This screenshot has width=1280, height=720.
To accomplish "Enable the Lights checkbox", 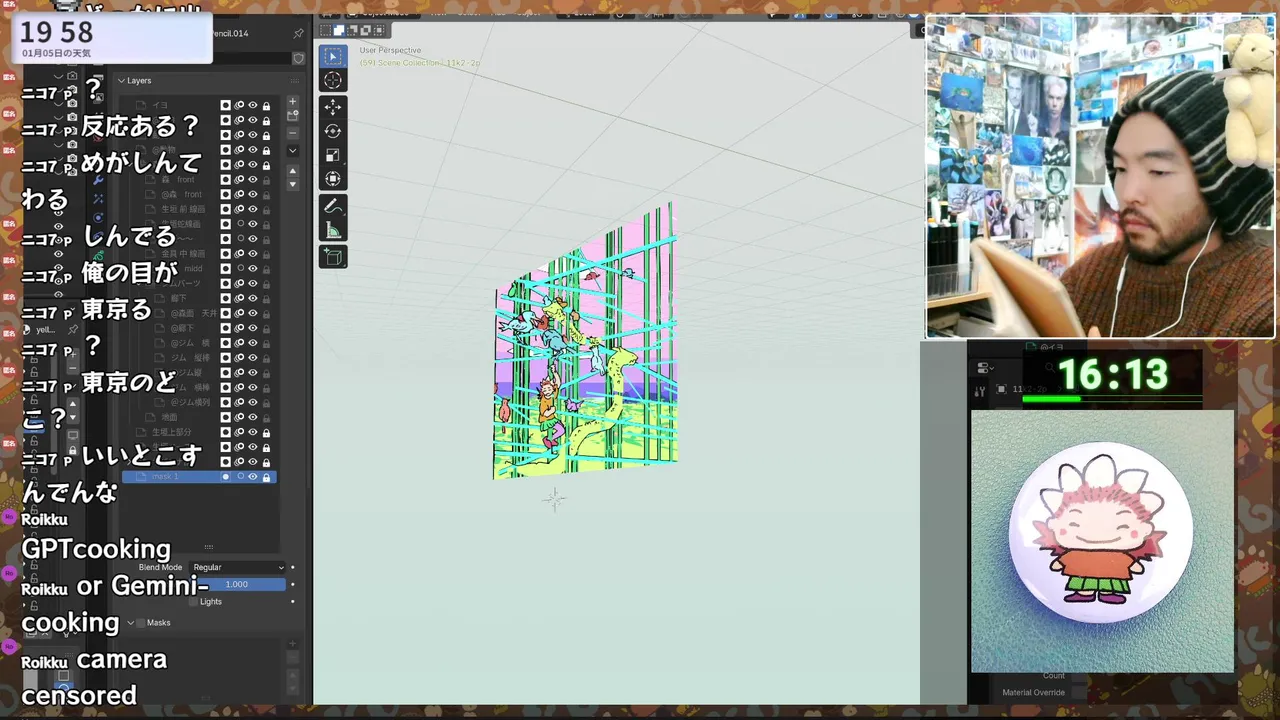I will (x=194, y=601).
